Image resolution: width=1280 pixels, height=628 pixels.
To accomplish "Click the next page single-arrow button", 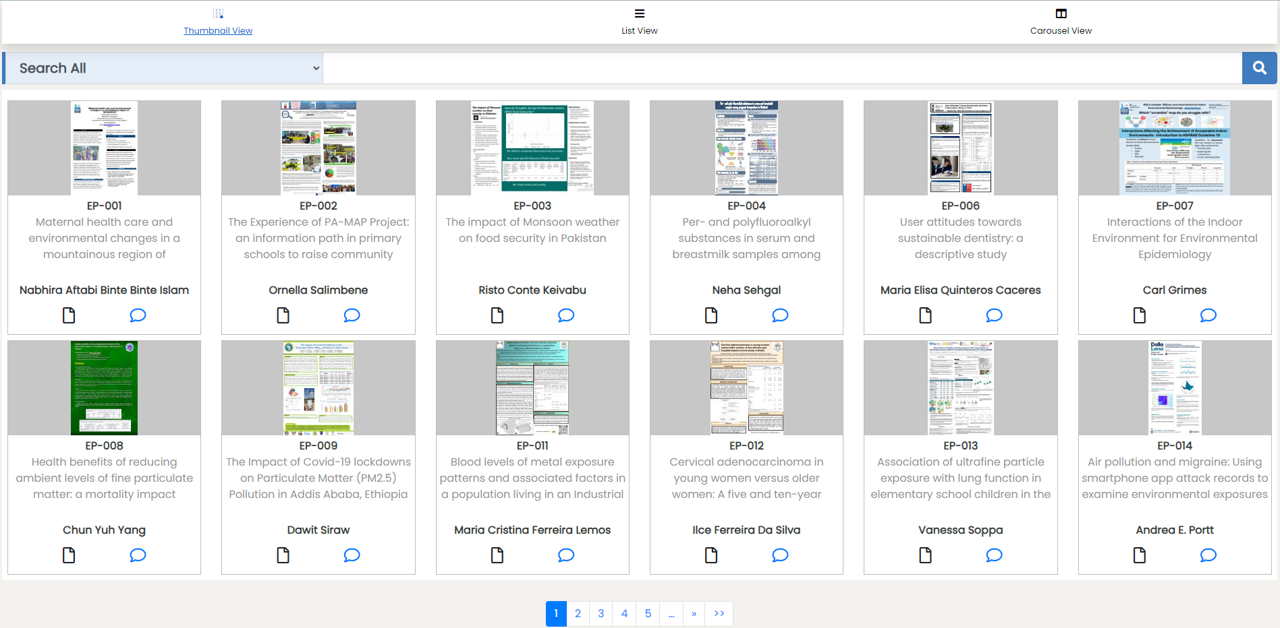I will coord(694,614).
